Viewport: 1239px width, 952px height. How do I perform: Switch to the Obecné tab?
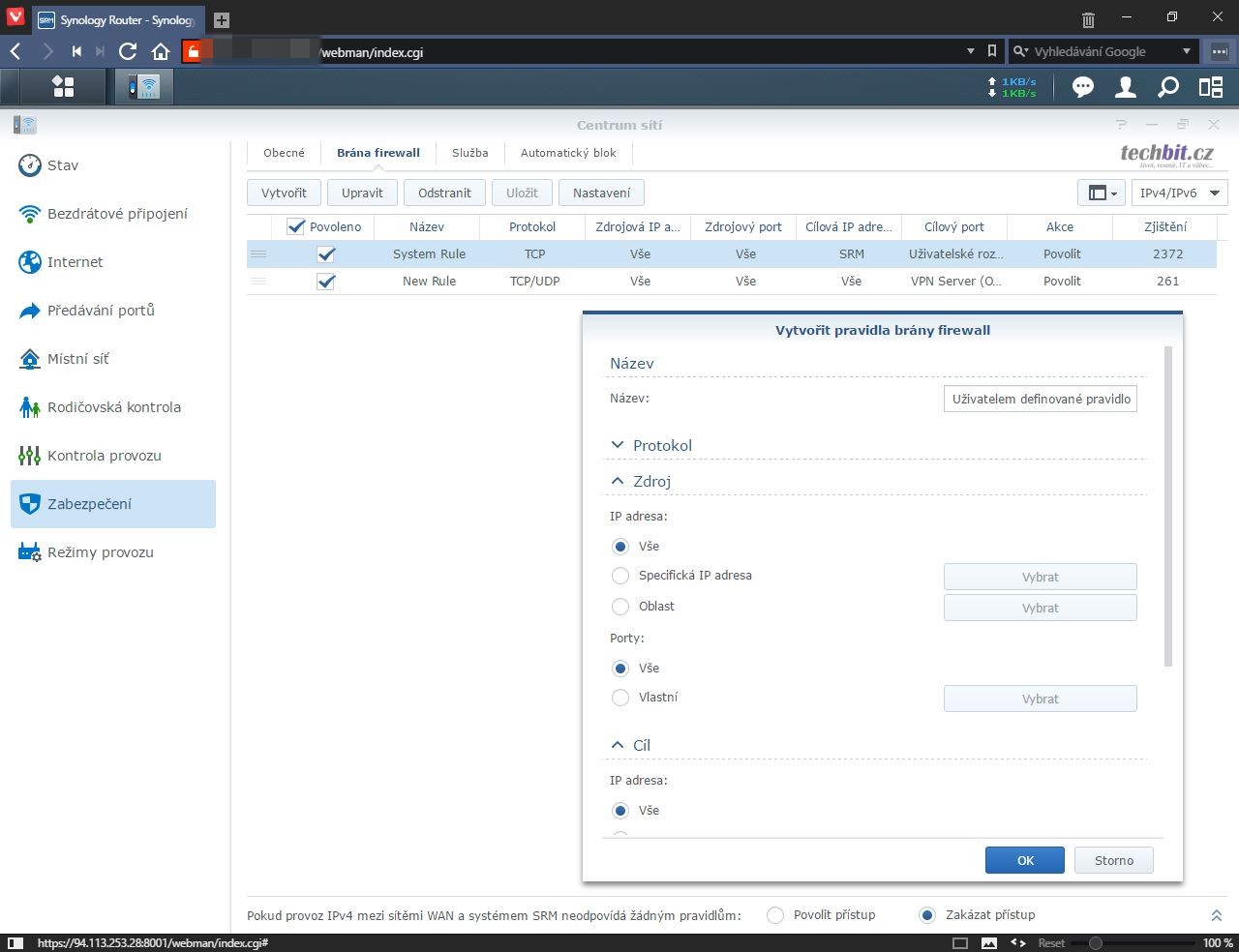(x=284, y=153)
